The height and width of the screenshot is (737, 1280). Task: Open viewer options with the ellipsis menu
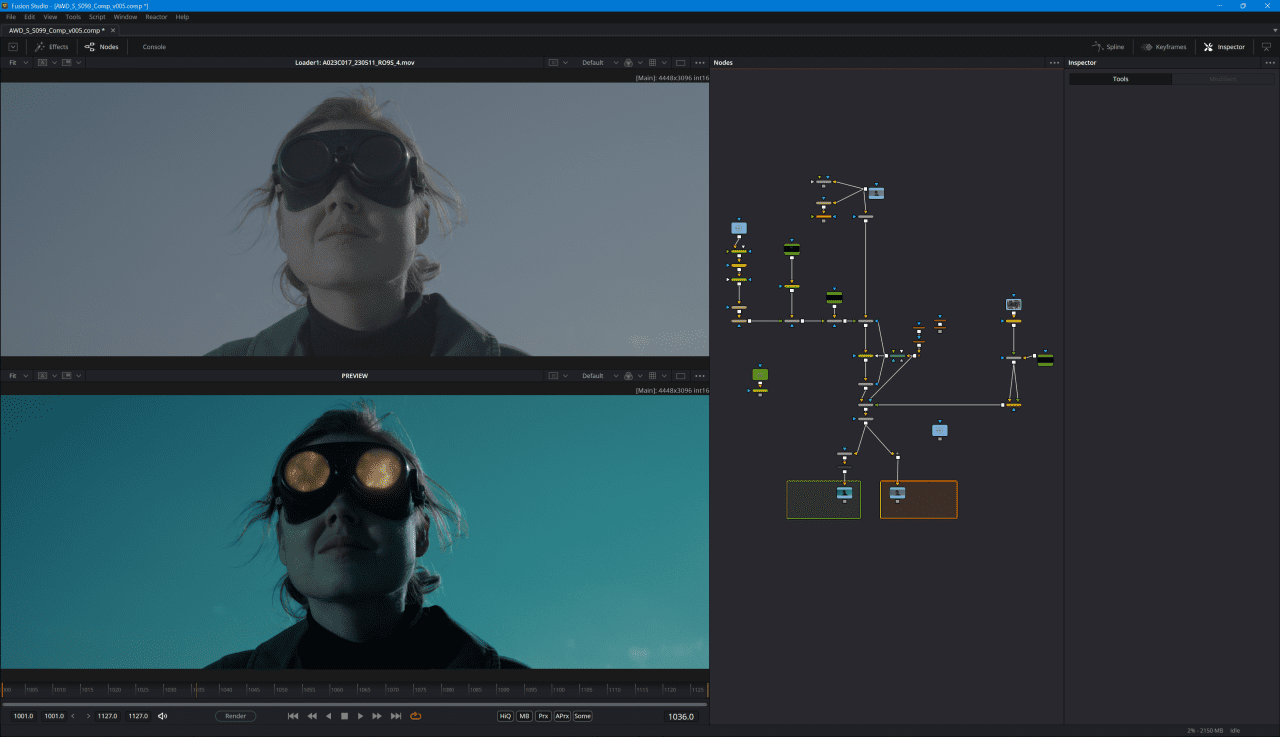[698, 62]
